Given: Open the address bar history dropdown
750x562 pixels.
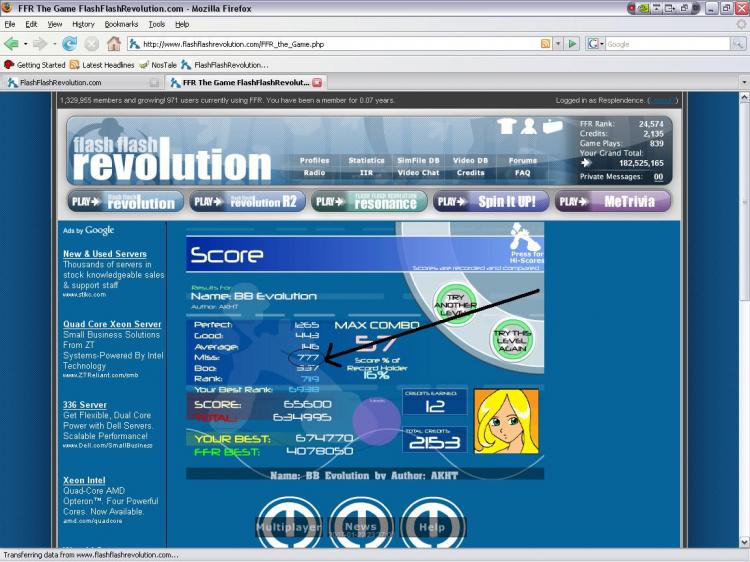Looking at the screenshot, I should 558,44.
